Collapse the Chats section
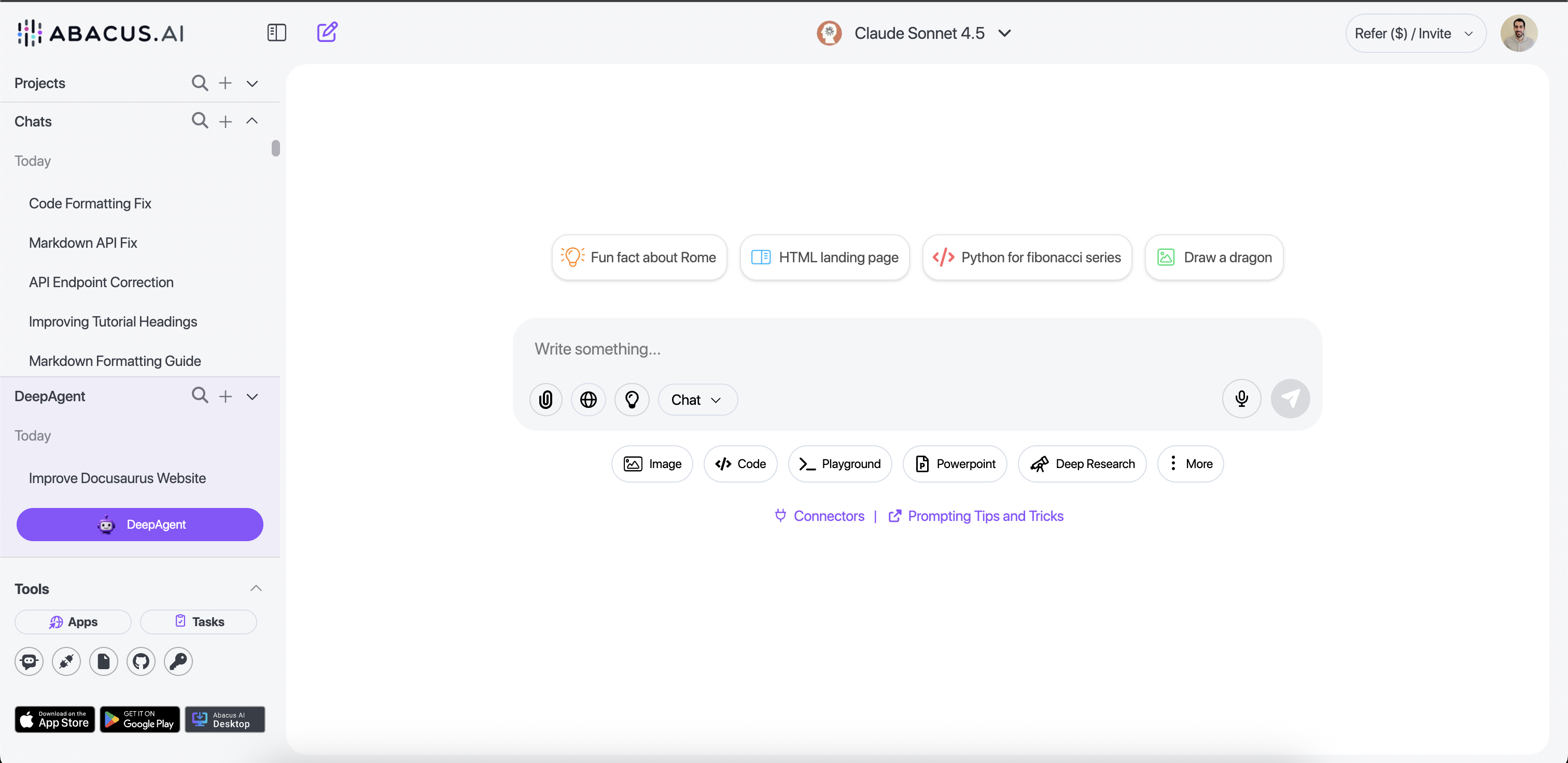Image resolution: width=1568 pixels, height=763 pixels. [252, 121]
